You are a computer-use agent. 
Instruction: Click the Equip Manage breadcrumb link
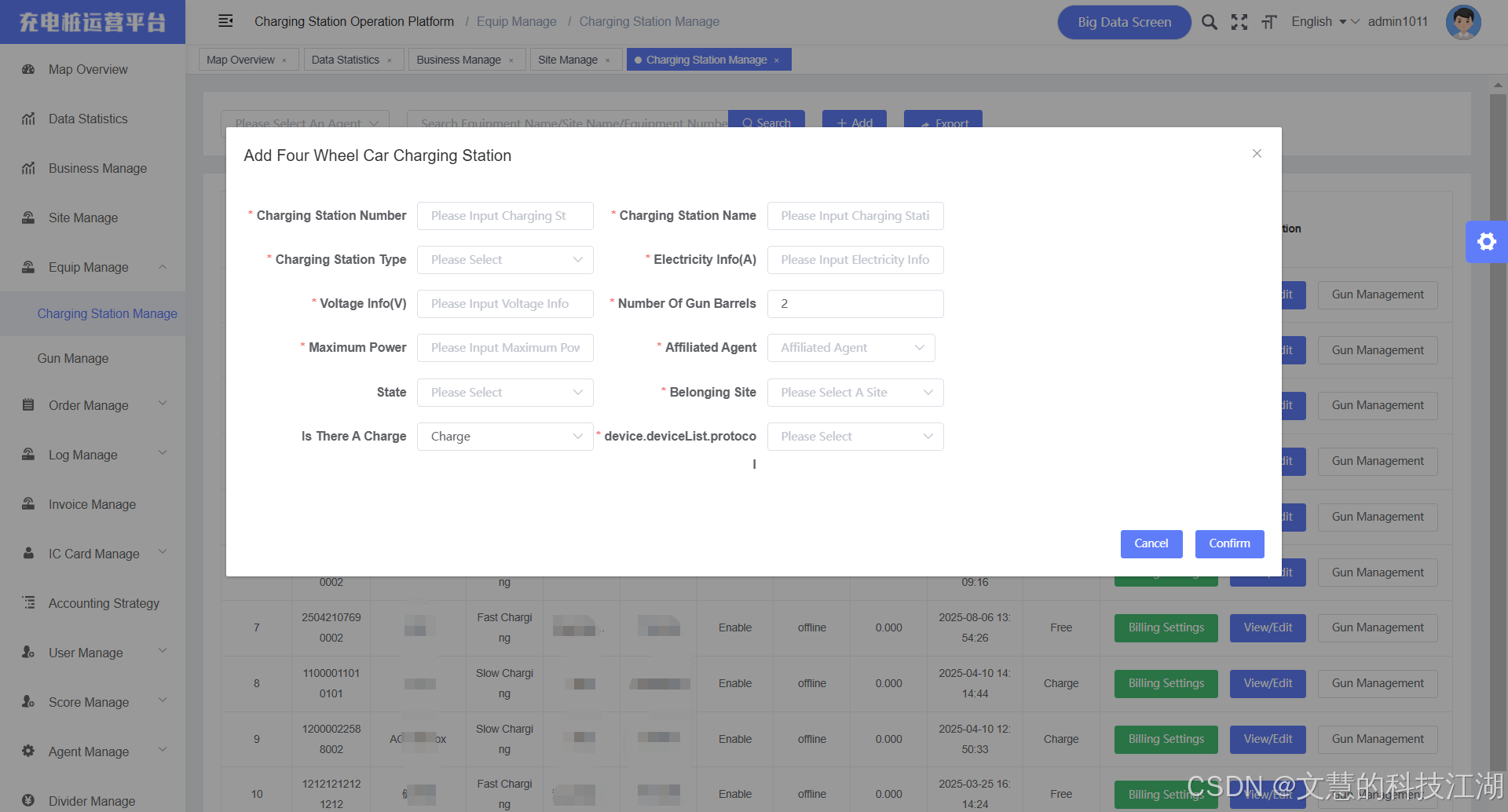(x=517, y=22)
